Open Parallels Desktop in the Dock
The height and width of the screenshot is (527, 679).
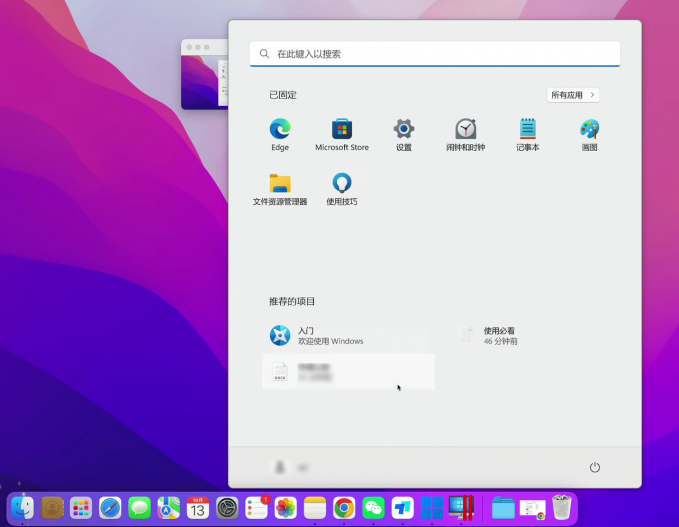click(461, 508)
